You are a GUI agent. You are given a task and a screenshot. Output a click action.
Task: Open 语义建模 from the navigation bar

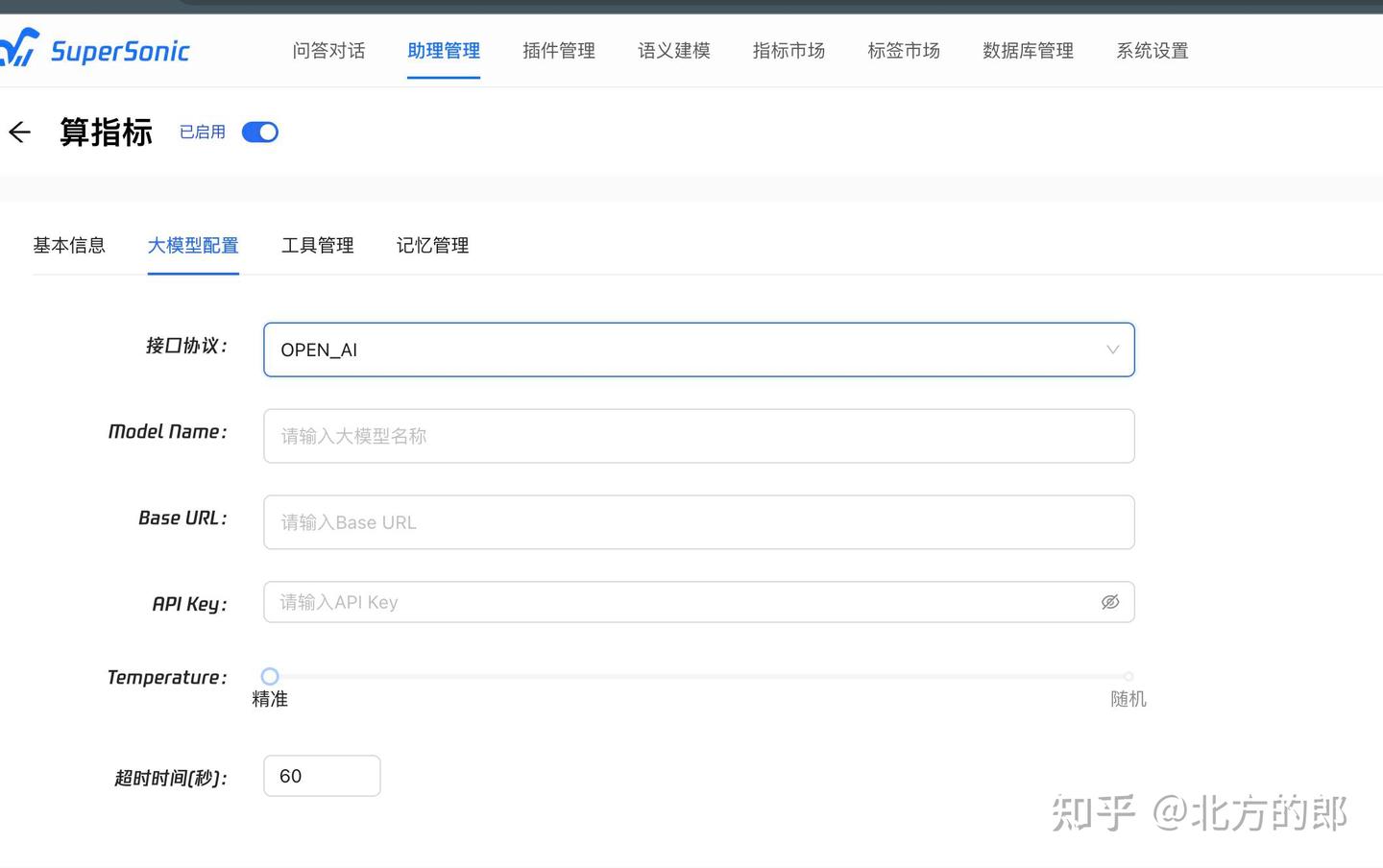(673, 51)
